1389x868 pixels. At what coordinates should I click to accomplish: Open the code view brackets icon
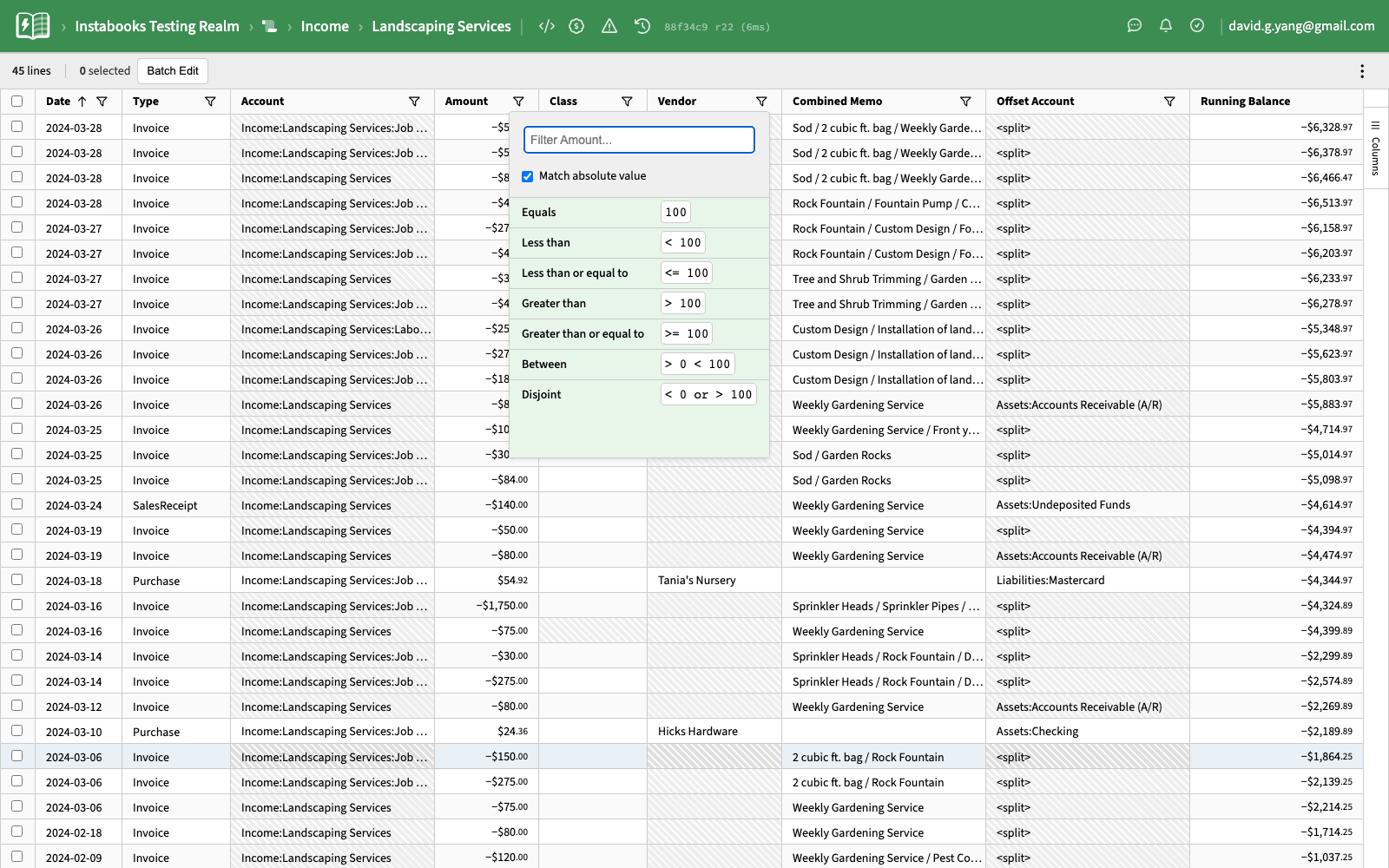point(546,26)
